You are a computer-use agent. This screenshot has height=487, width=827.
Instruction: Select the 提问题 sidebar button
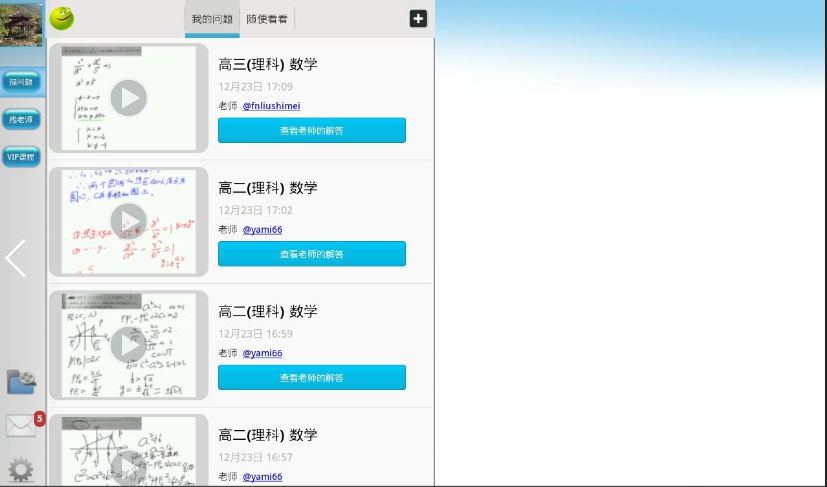(x=21, y=82)
